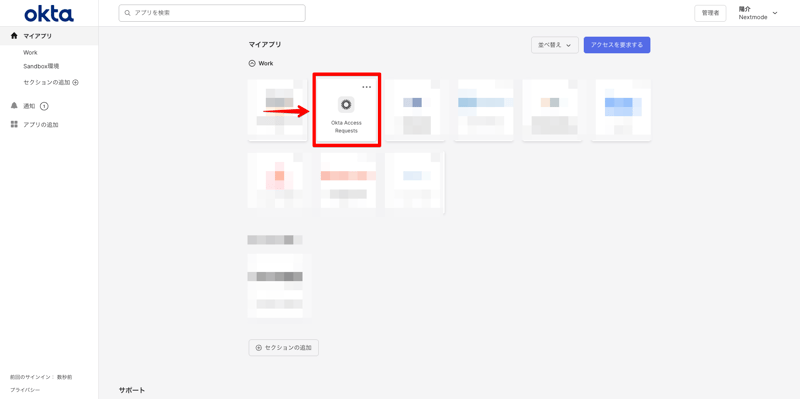
Task: Go to the Work sidebar section
Action: point(30,53)
